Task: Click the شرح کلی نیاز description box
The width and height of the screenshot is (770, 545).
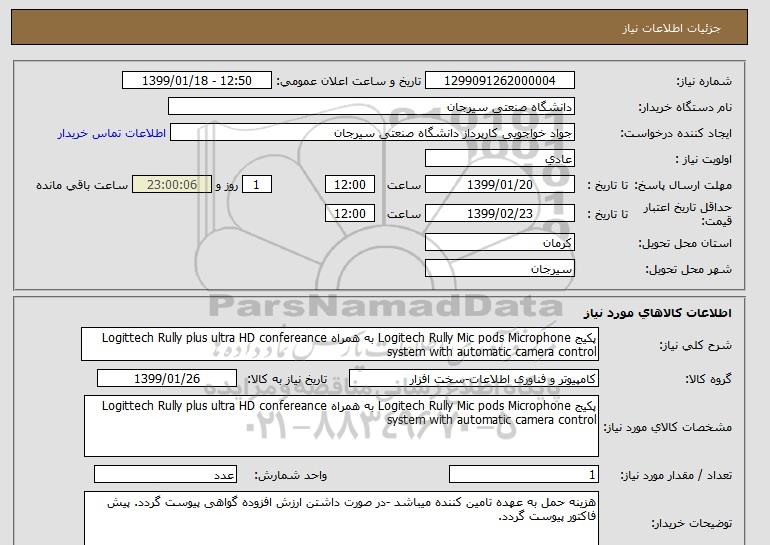Action: (x=340, y=345)
